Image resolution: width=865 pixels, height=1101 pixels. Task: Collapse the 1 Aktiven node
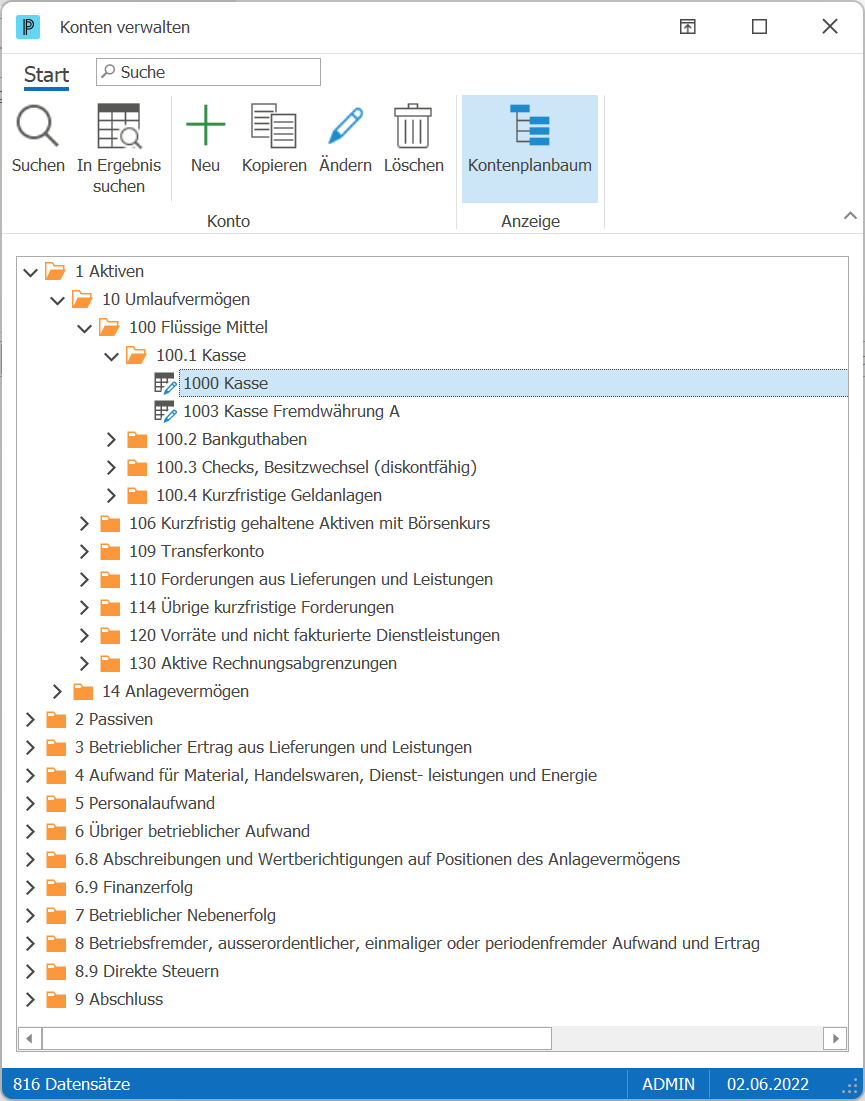coord(30,272)
